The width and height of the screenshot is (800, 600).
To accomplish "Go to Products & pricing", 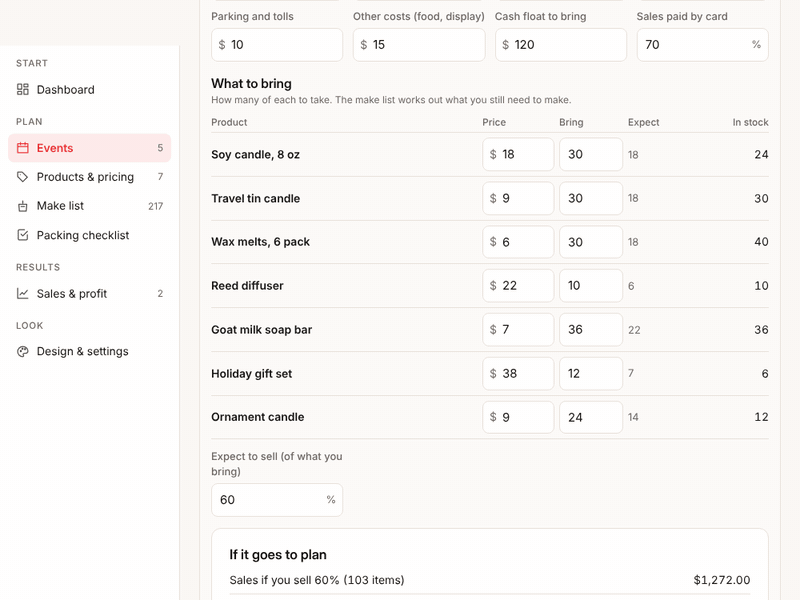I will tap(89, 177).
